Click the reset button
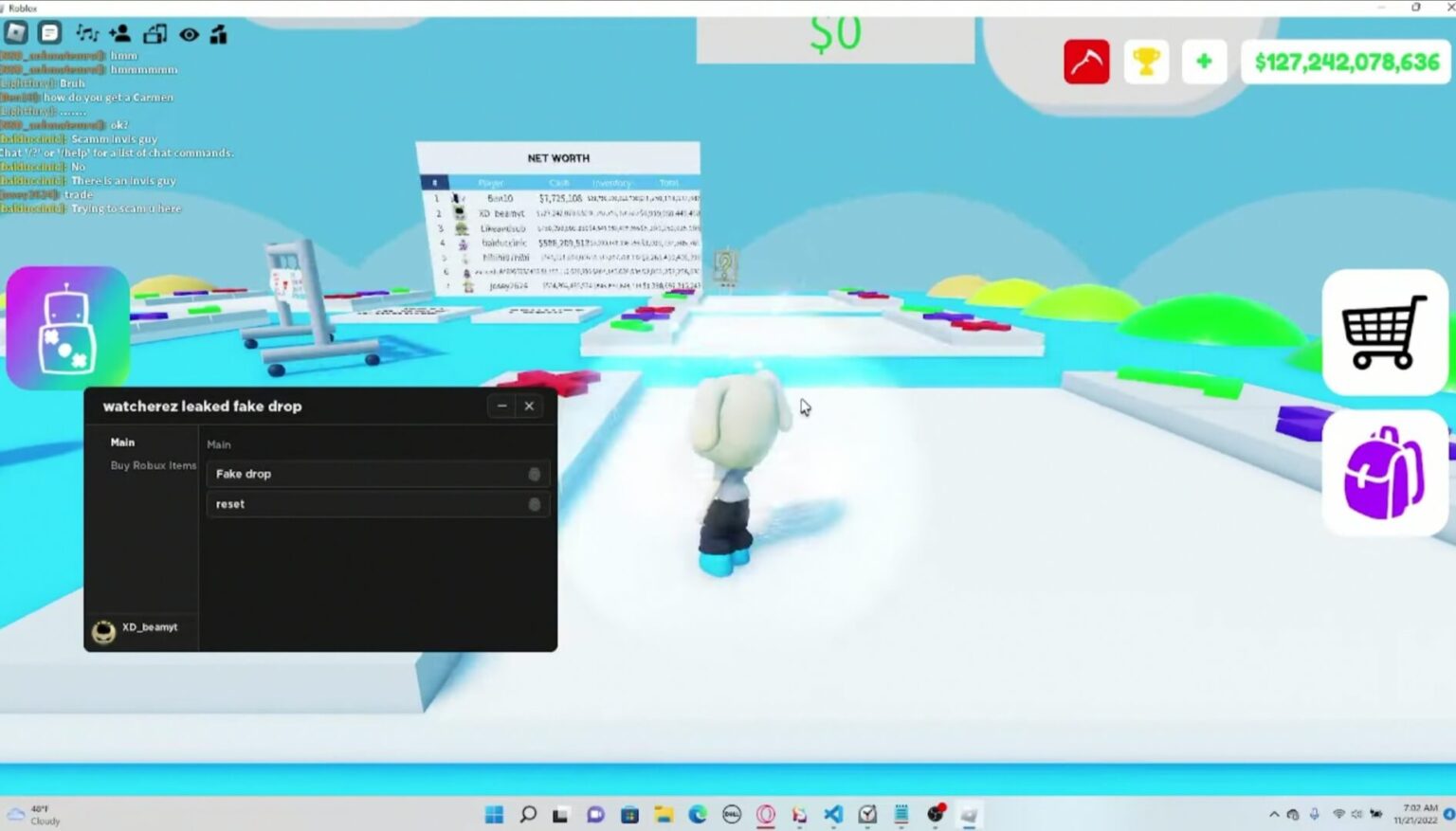 click(378, 504)
